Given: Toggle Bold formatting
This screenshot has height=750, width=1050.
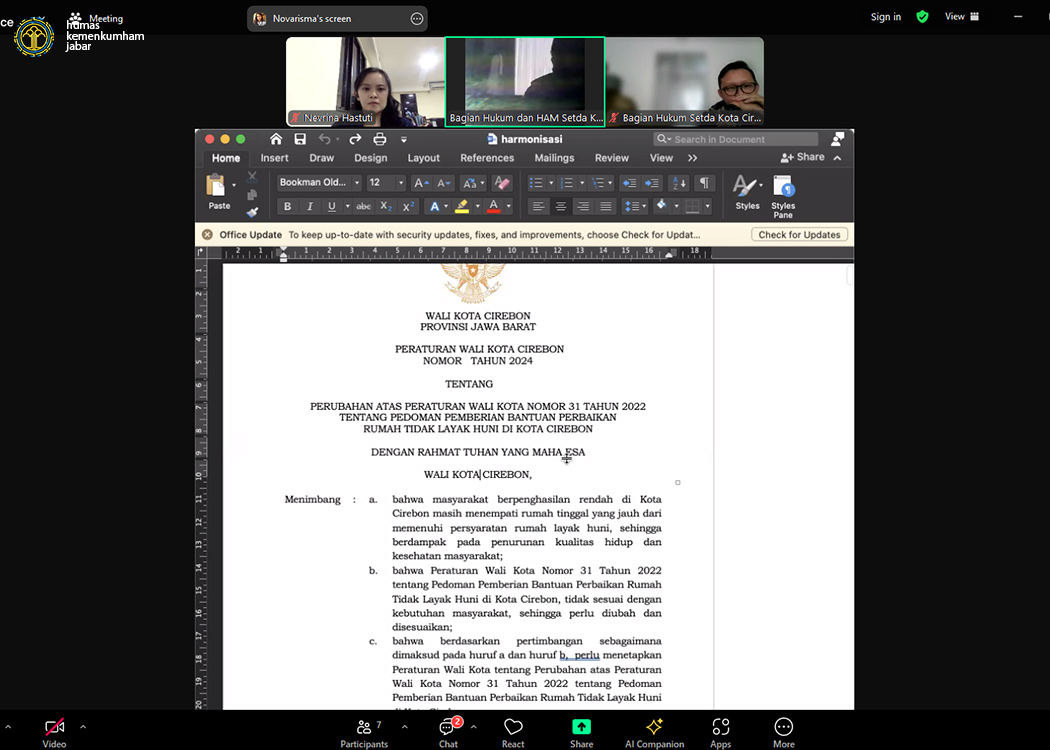Looking at the screenshot, I should 287,207.
